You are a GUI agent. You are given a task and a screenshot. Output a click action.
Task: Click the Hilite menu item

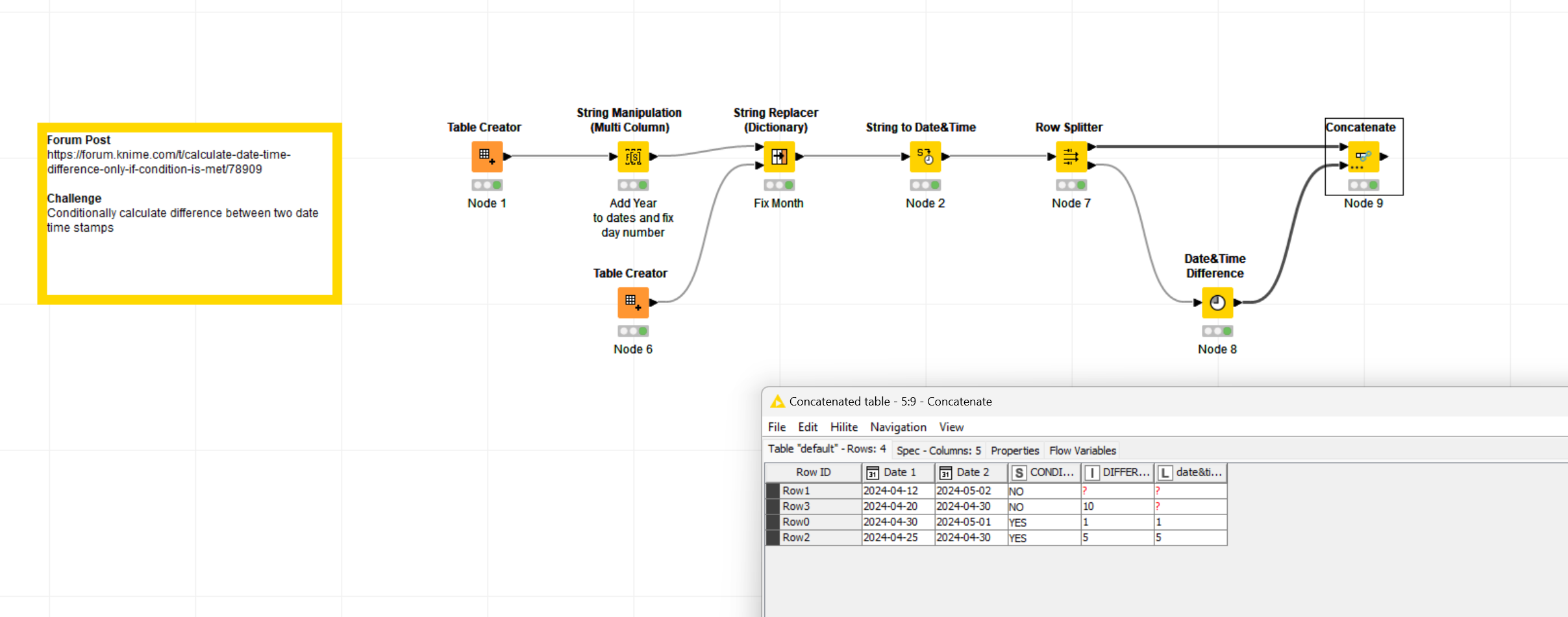[843, 427]
